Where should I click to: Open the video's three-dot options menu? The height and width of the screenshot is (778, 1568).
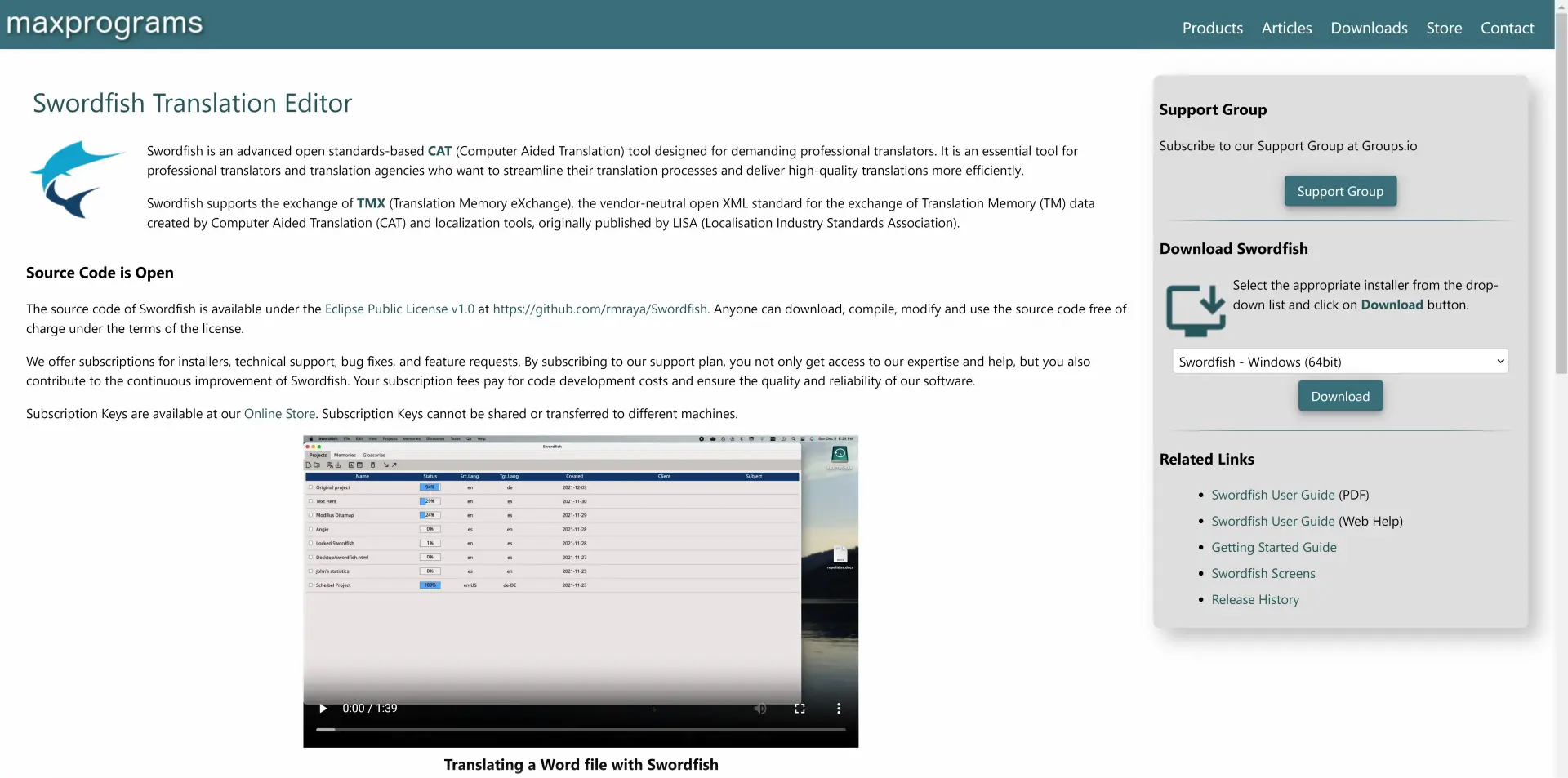[x=839, y=709]
